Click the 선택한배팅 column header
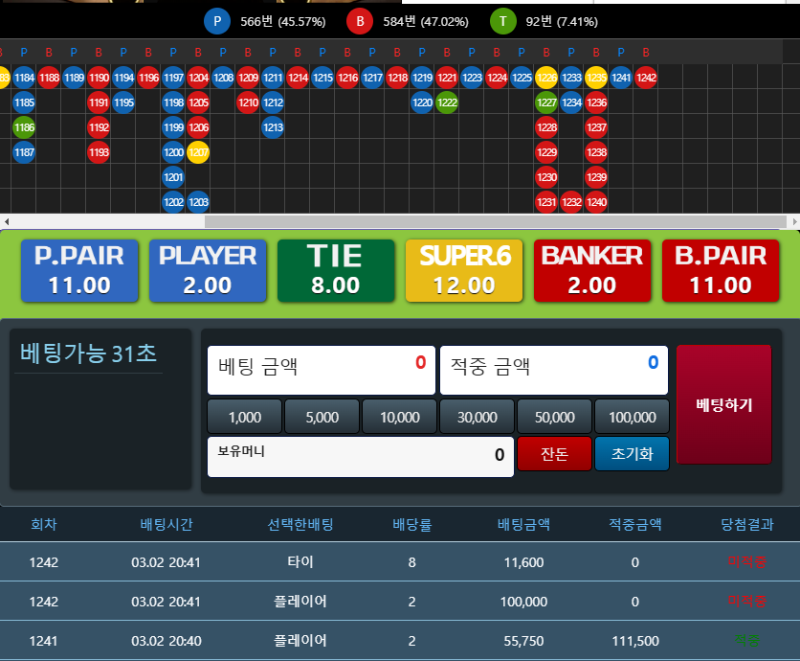The image size is (800, 661). [x=301, y=524]
